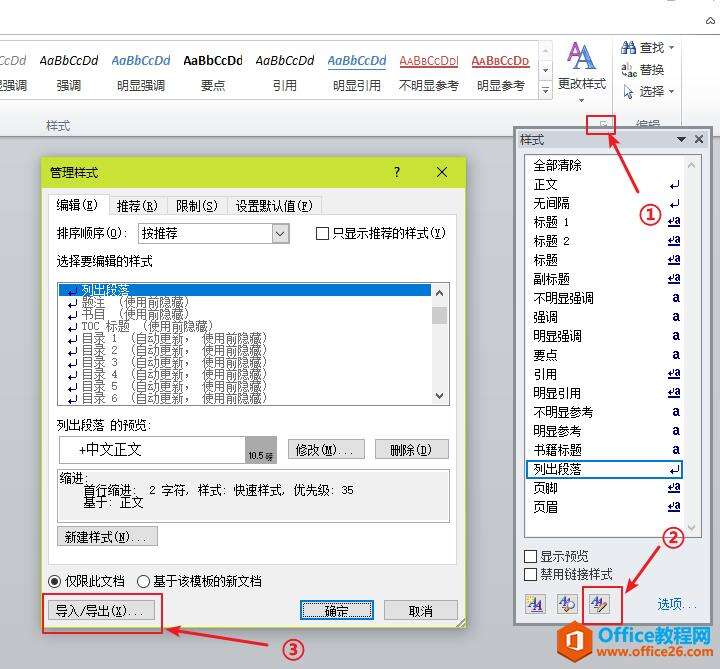Click 全部清除 in Styles pane
720x669 pixels.
[604, 165]
